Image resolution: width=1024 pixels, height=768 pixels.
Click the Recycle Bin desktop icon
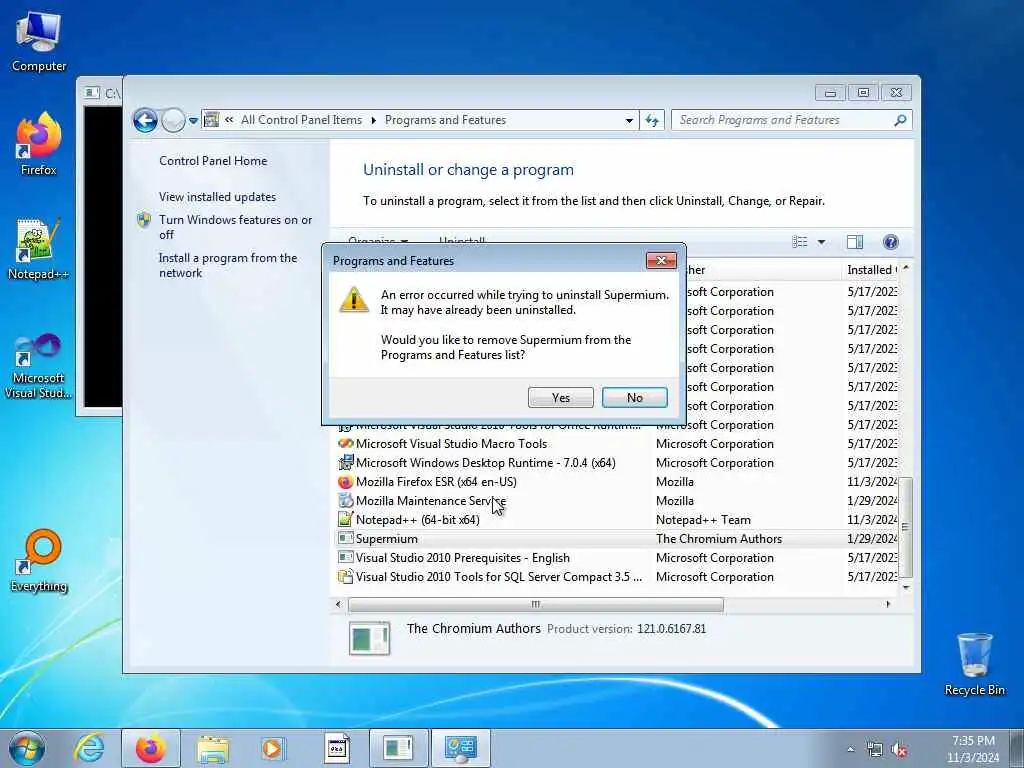pos(974,664)
